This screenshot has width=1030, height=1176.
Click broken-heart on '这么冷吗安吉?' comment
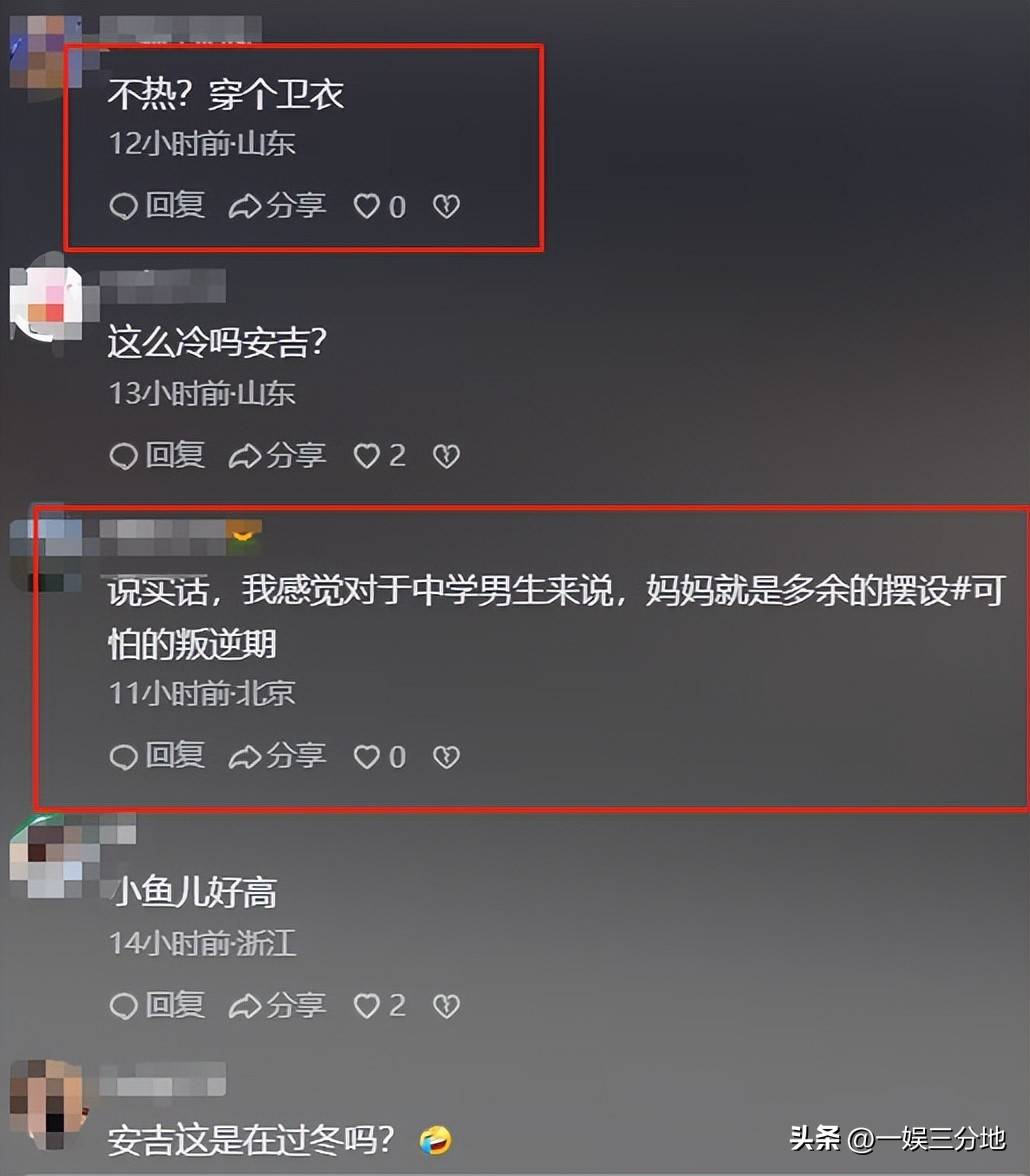pos(446,456)
